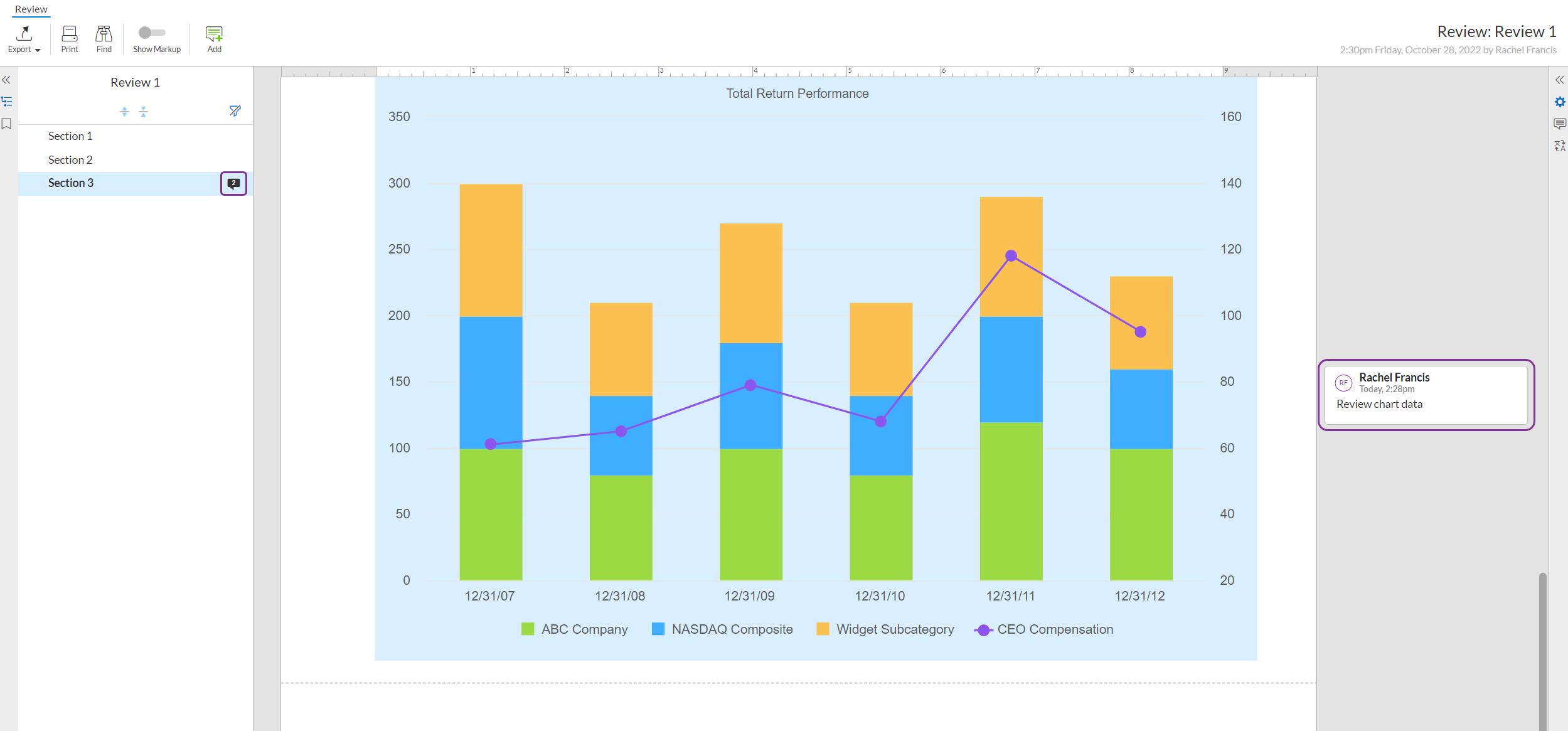
Task: Toggle the Show Markup switch
Action: click(x=151, y=33)
